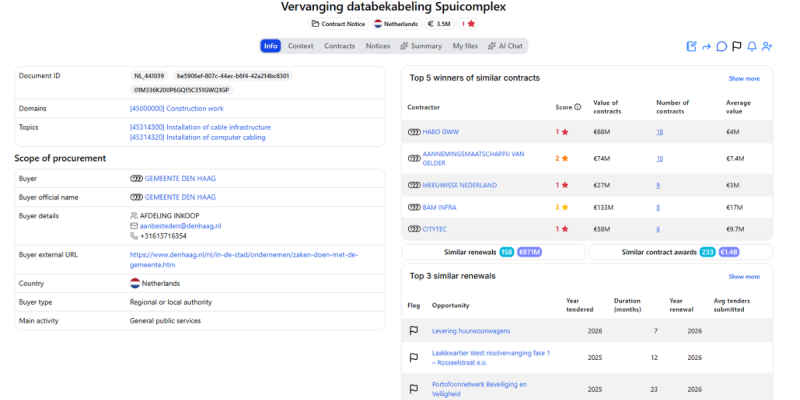The height and width of the screenshot is (400, 800).
Task: Click VAN GELDER's 10 contracts number
Action: [x=660, y=159]
